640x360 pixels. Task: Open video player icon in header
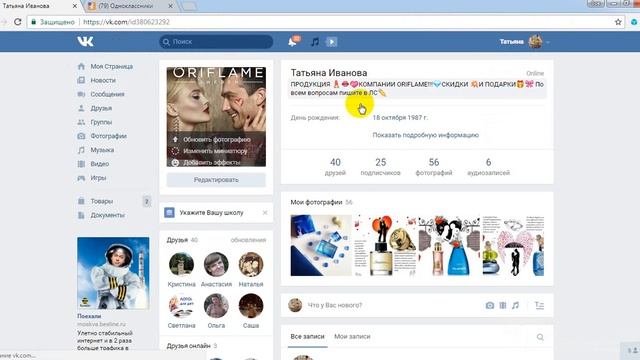click(331, 42)
